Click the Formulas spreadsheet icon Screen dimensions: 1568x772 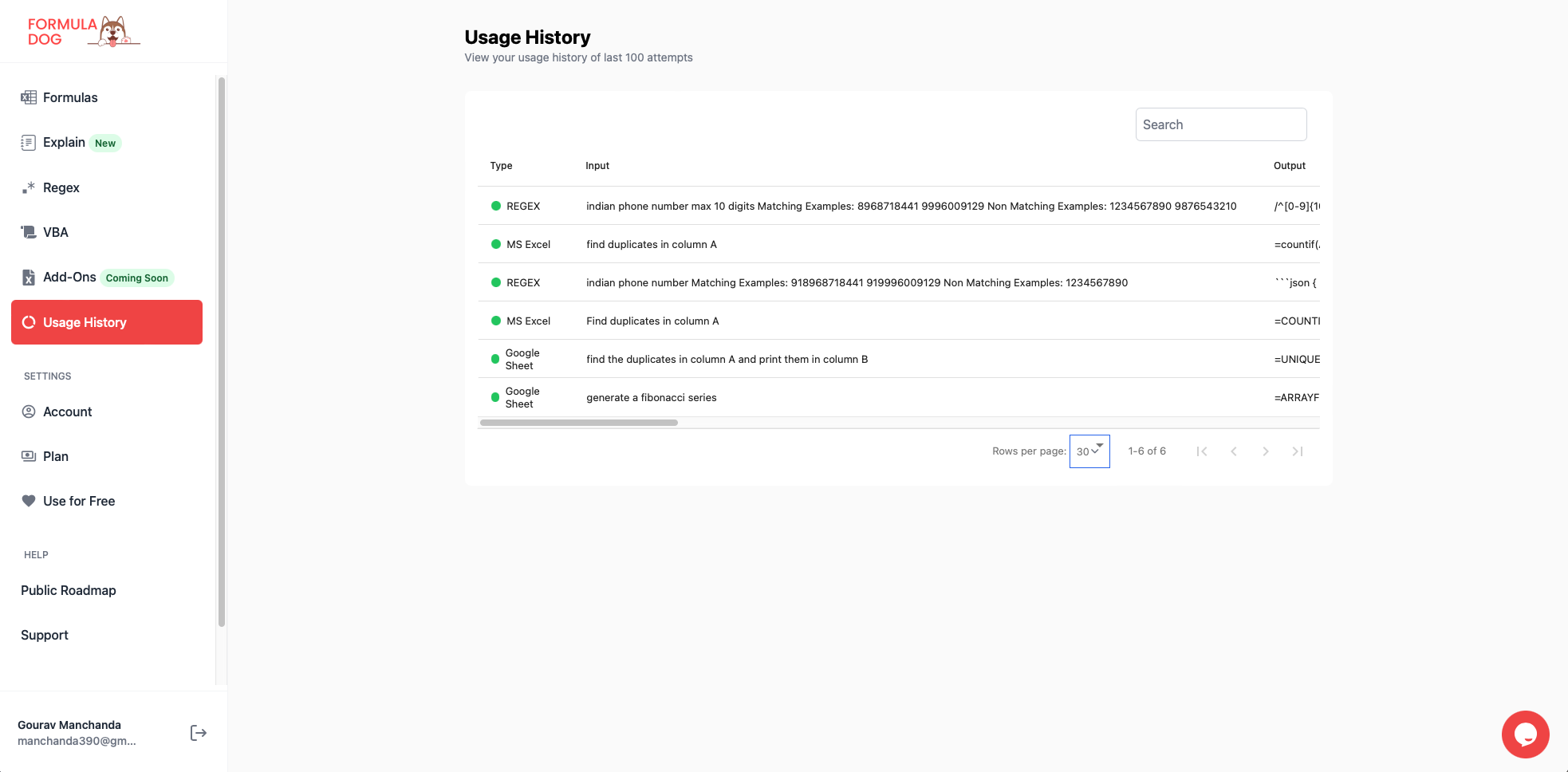[x=29, y=97]
